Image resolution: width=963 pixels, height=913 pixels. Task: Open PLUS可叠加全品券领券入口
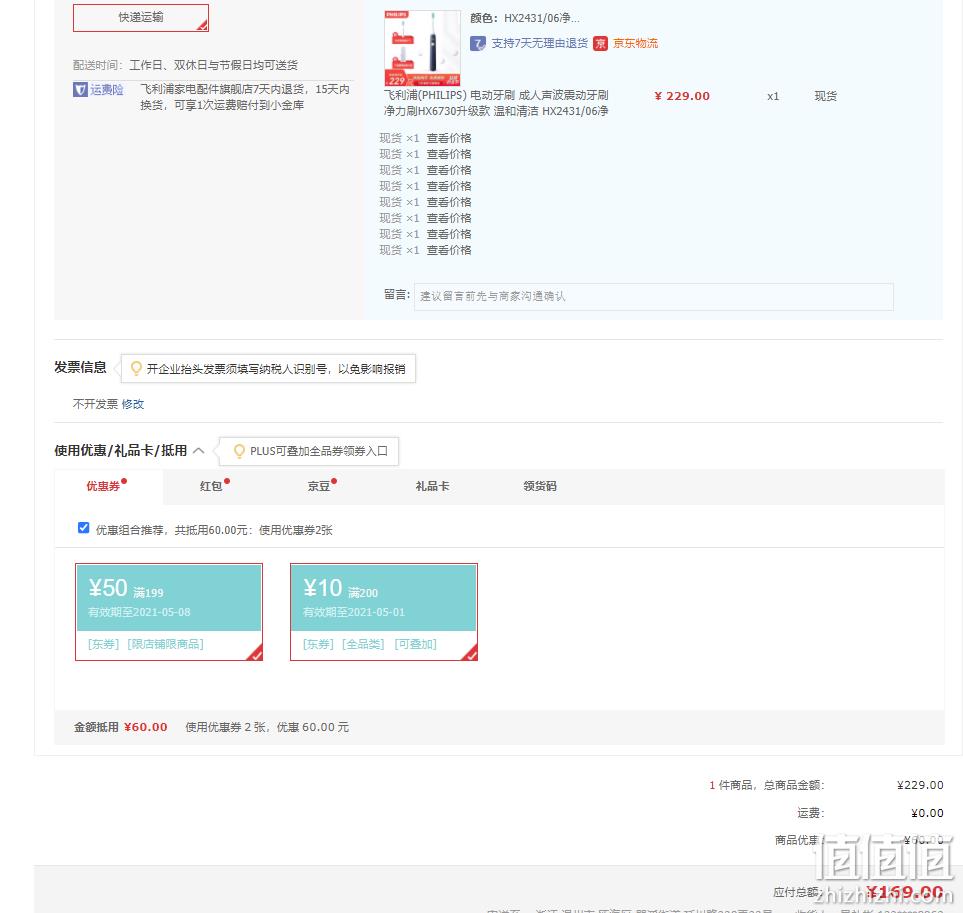point(319,451)
